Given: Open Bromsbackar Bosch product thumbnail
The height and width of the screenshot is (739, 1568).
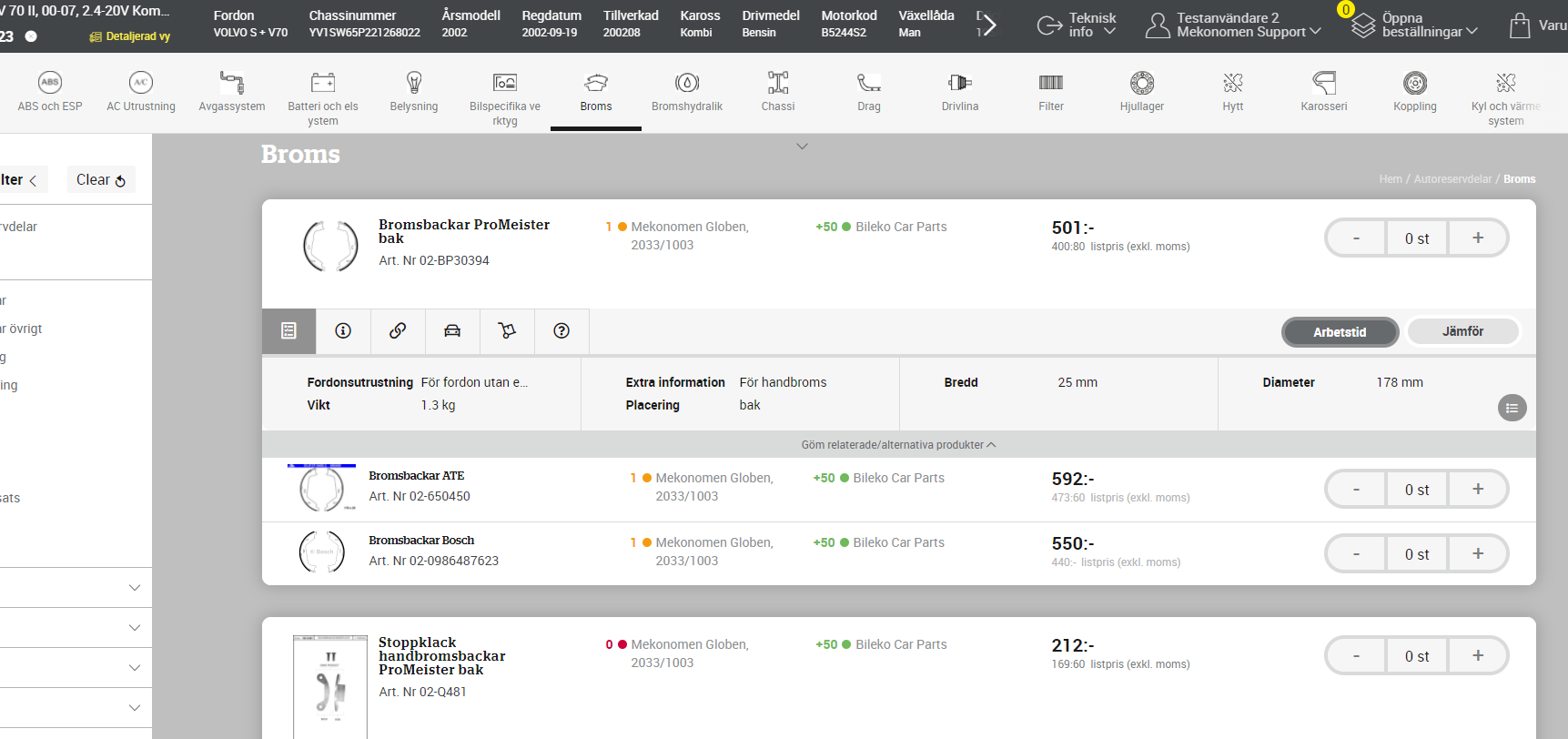Looking at the screenshot, I should point(322,552).
